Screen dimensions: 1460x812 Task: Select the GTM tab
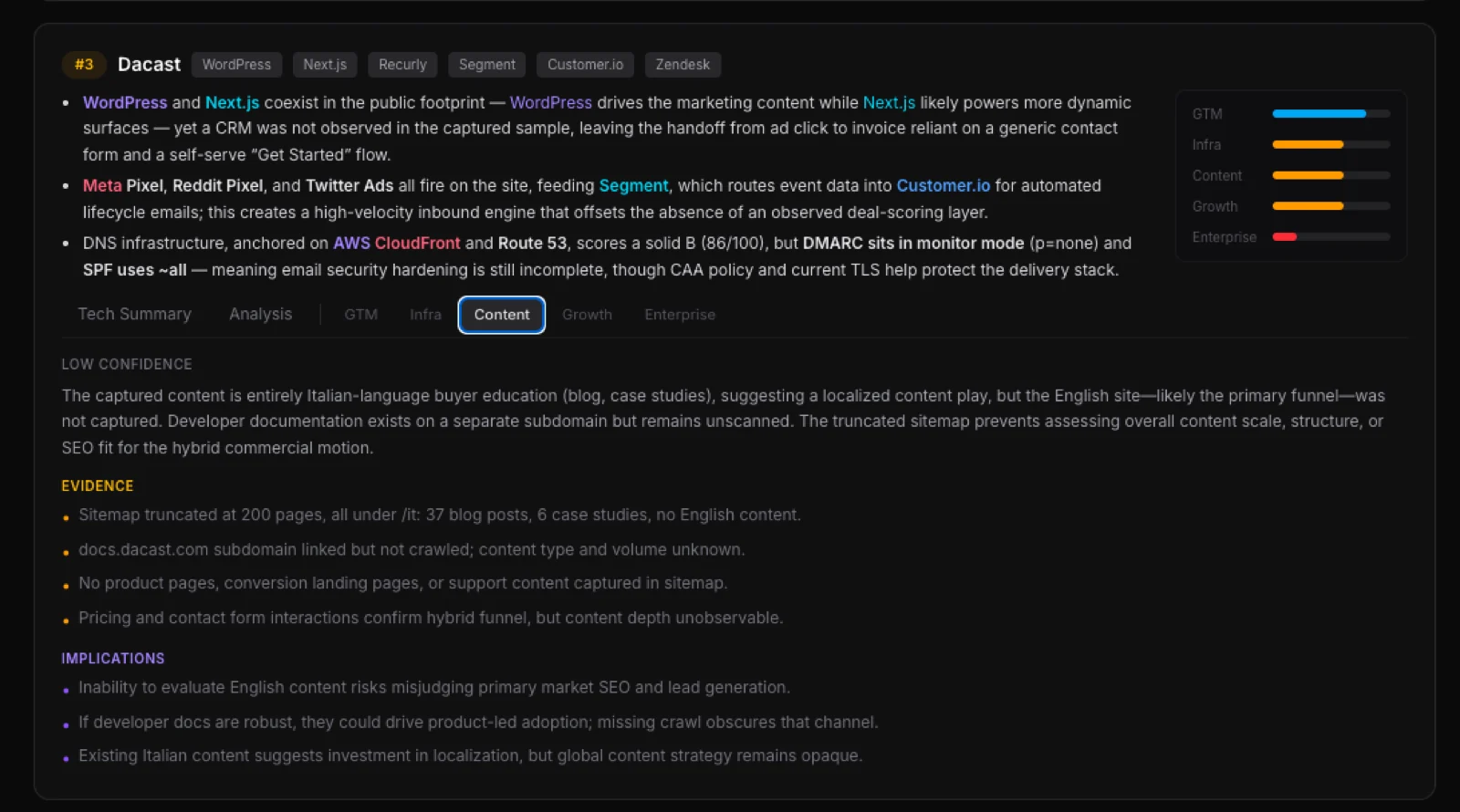360,315
